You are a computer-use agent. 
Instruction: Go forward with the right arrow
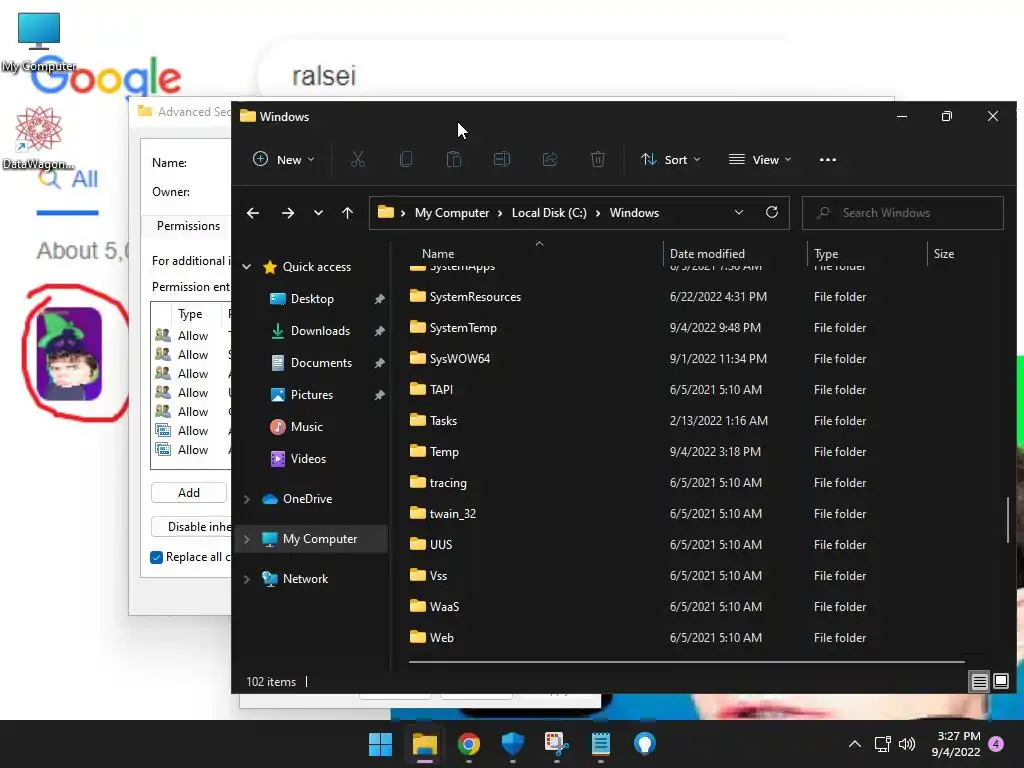click(287, 213)
